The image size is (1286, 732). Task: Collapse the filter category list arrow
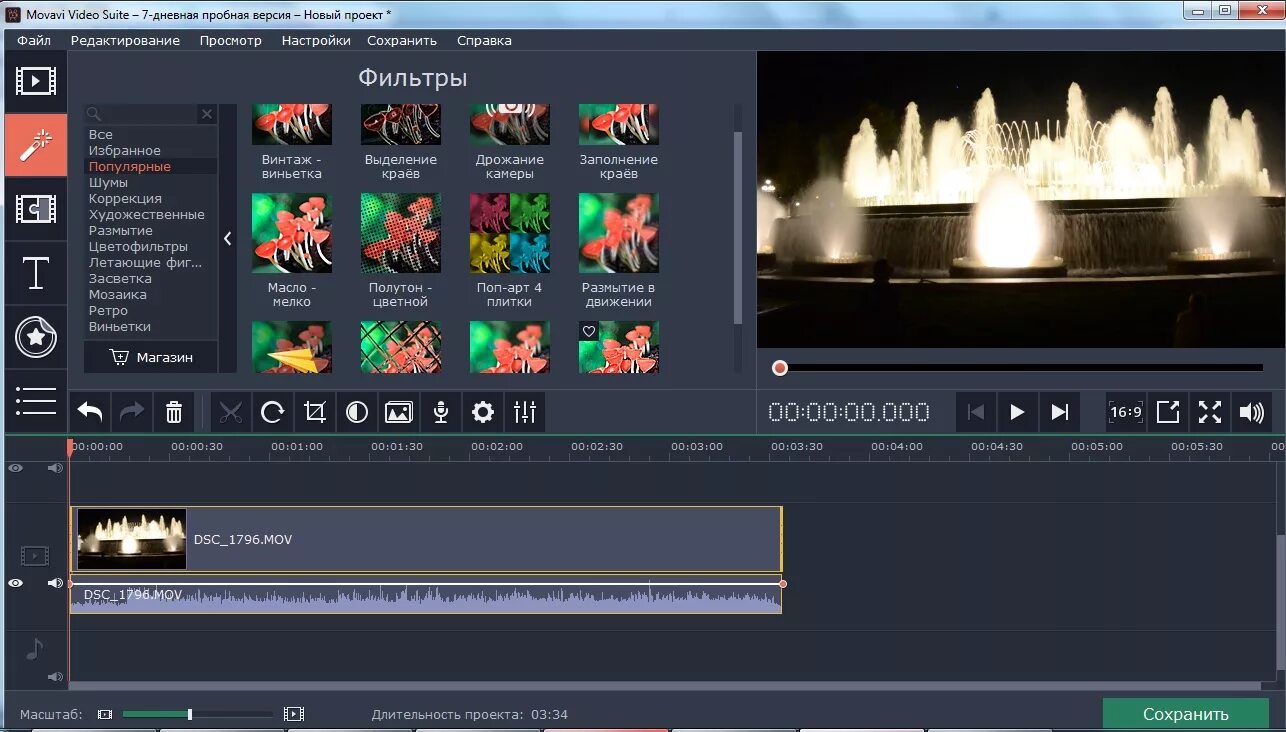pyautogui.click(x=228, y=238)
